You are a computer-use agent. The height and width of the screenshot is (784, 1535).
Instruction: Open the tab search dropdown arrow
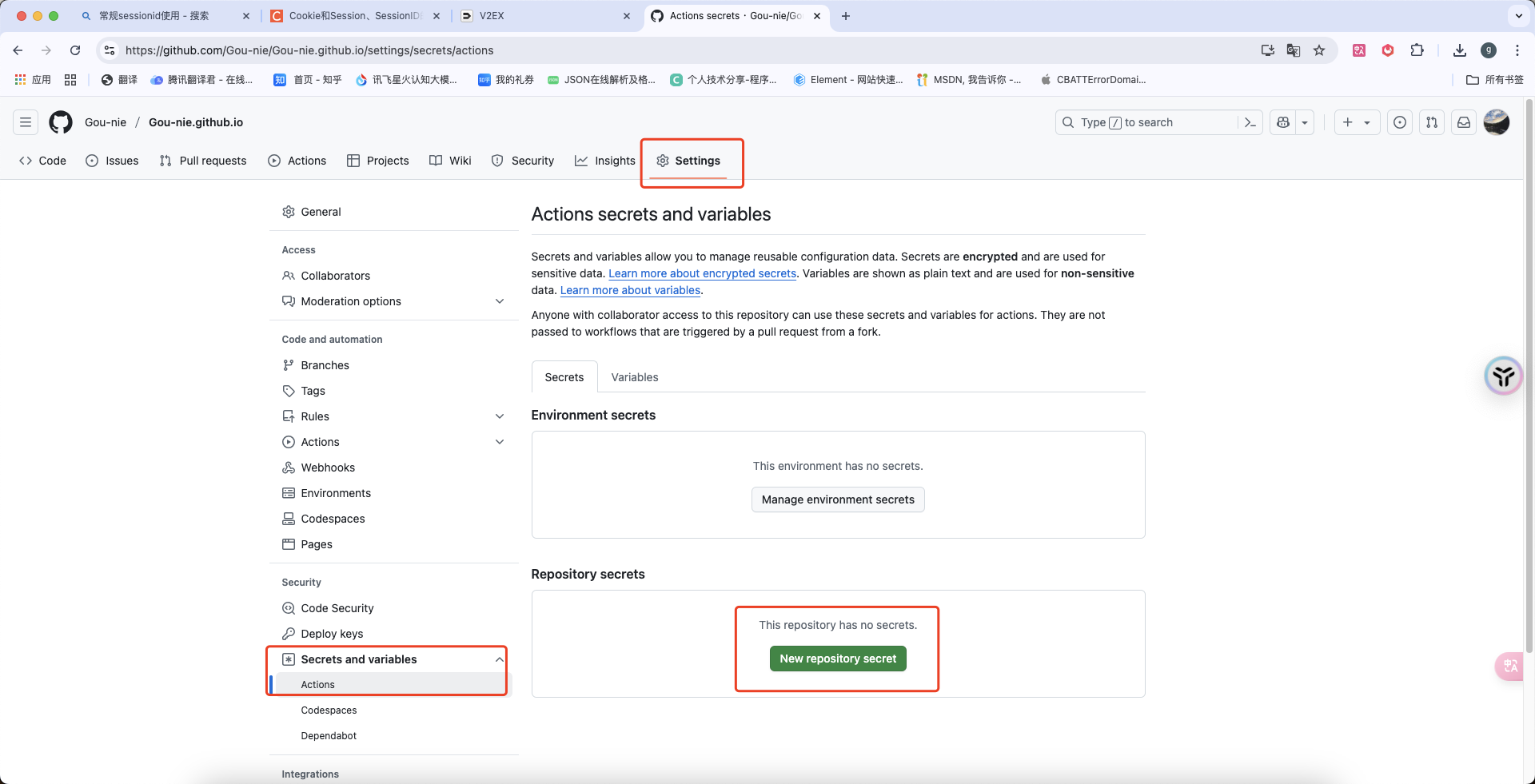(x=1518, y=15)
